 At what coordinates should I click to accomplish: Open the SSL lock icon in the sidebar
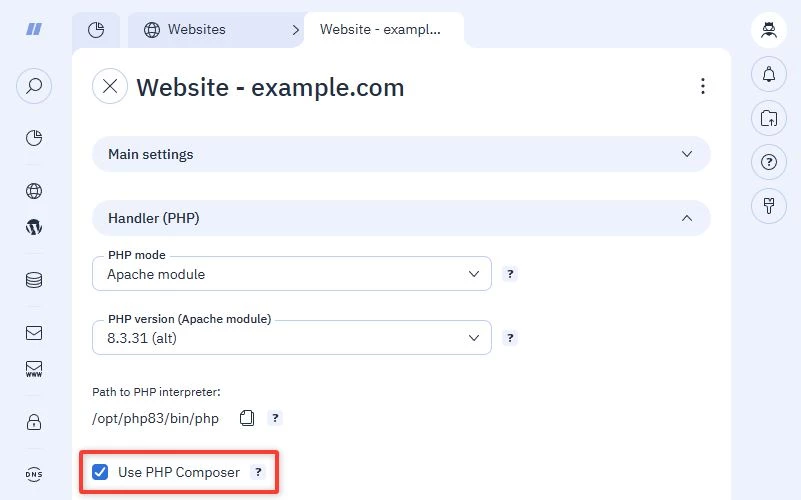[x=34, y=422]
